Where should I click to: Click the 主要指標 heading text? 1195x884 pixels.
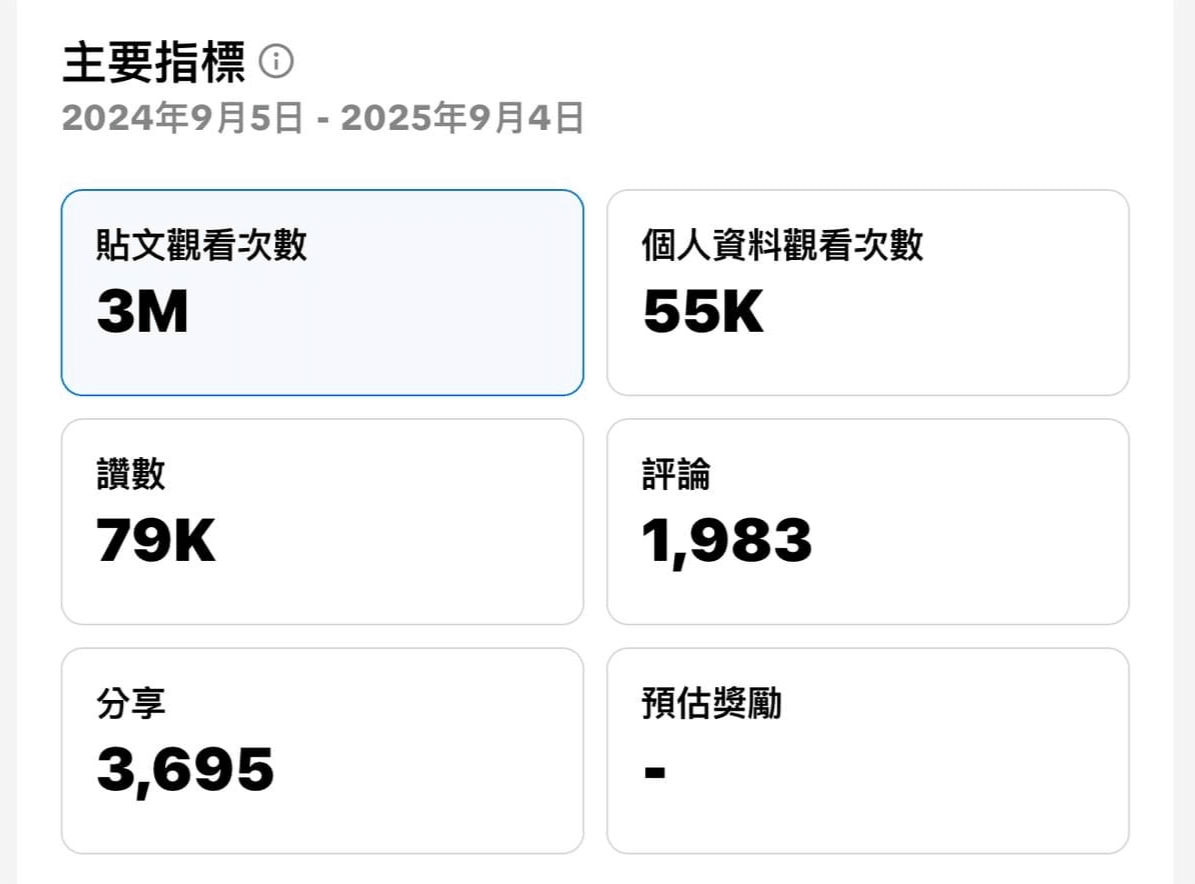point(154,62)
